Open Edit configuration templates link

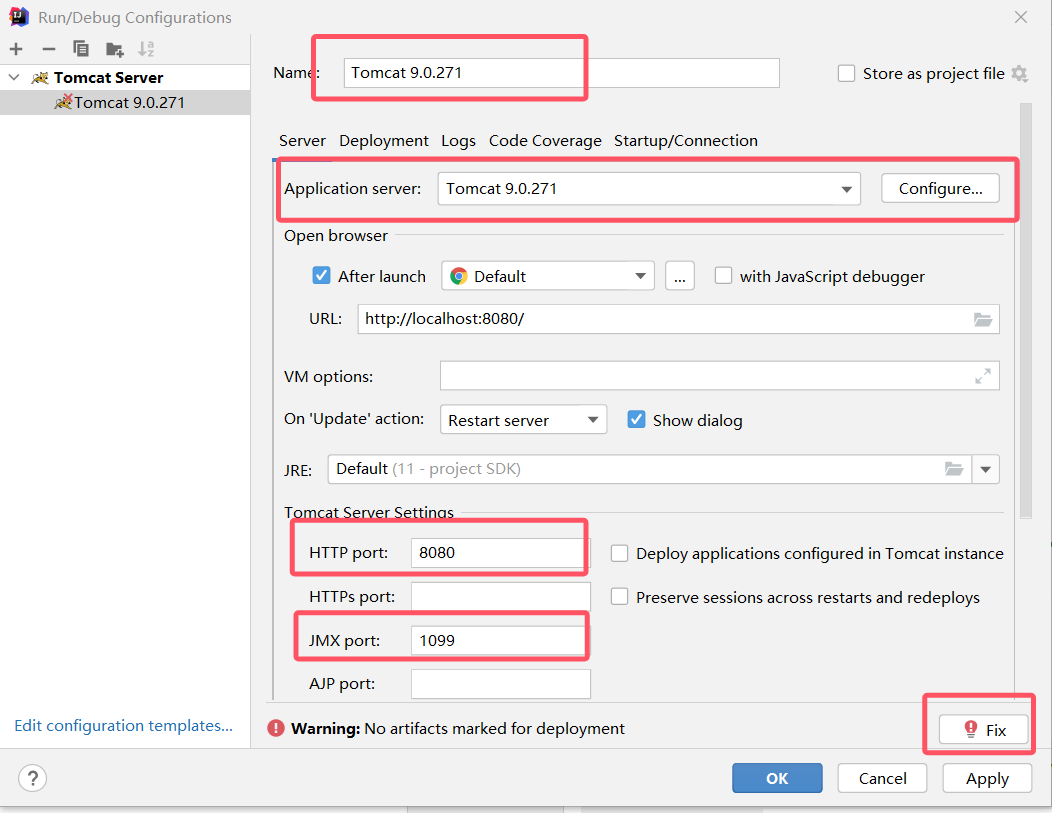[x=123, y=726]
